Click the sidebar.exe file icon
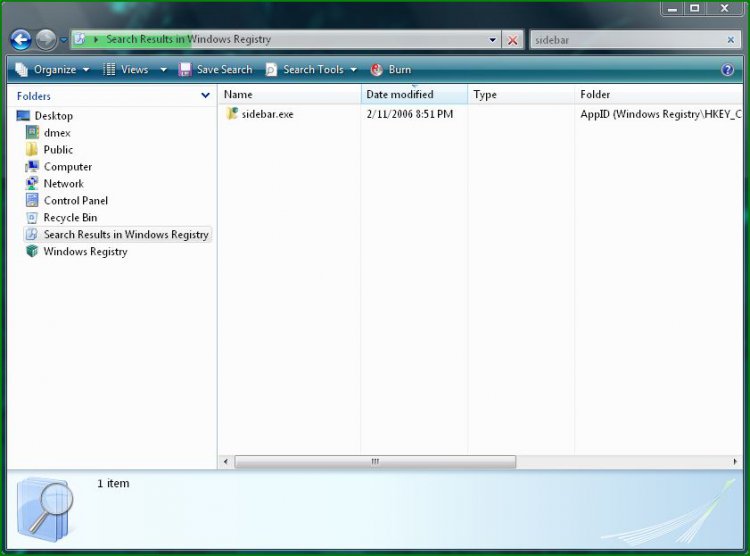The height and width of the screenshot is (556, 750). [232, 114]
